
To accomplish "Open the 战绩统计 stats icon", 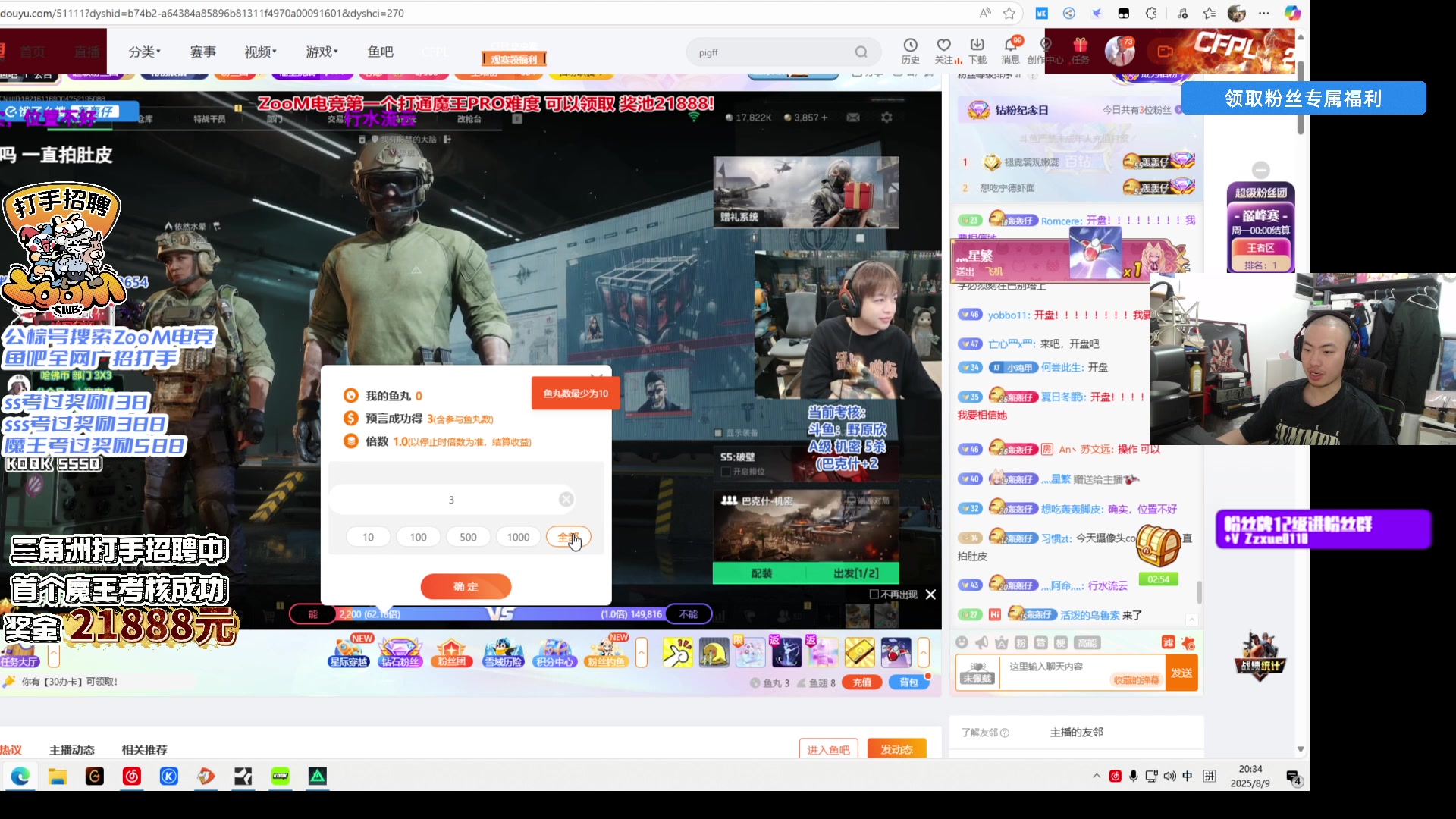I will (1260, 654).
